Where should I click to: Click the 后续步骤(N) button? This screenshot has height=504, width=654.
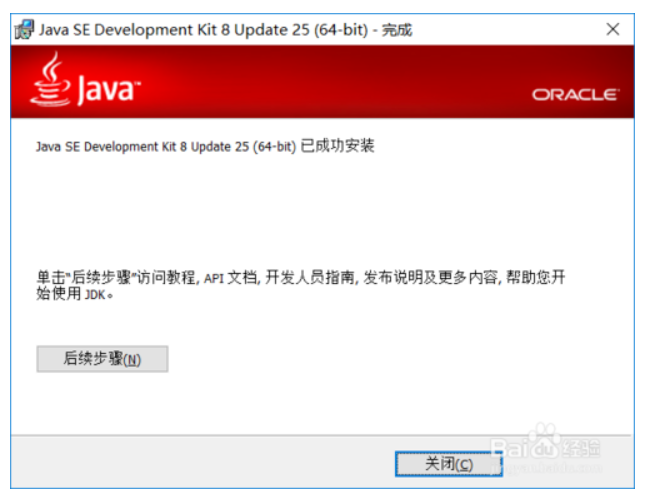tap(102, 359)
